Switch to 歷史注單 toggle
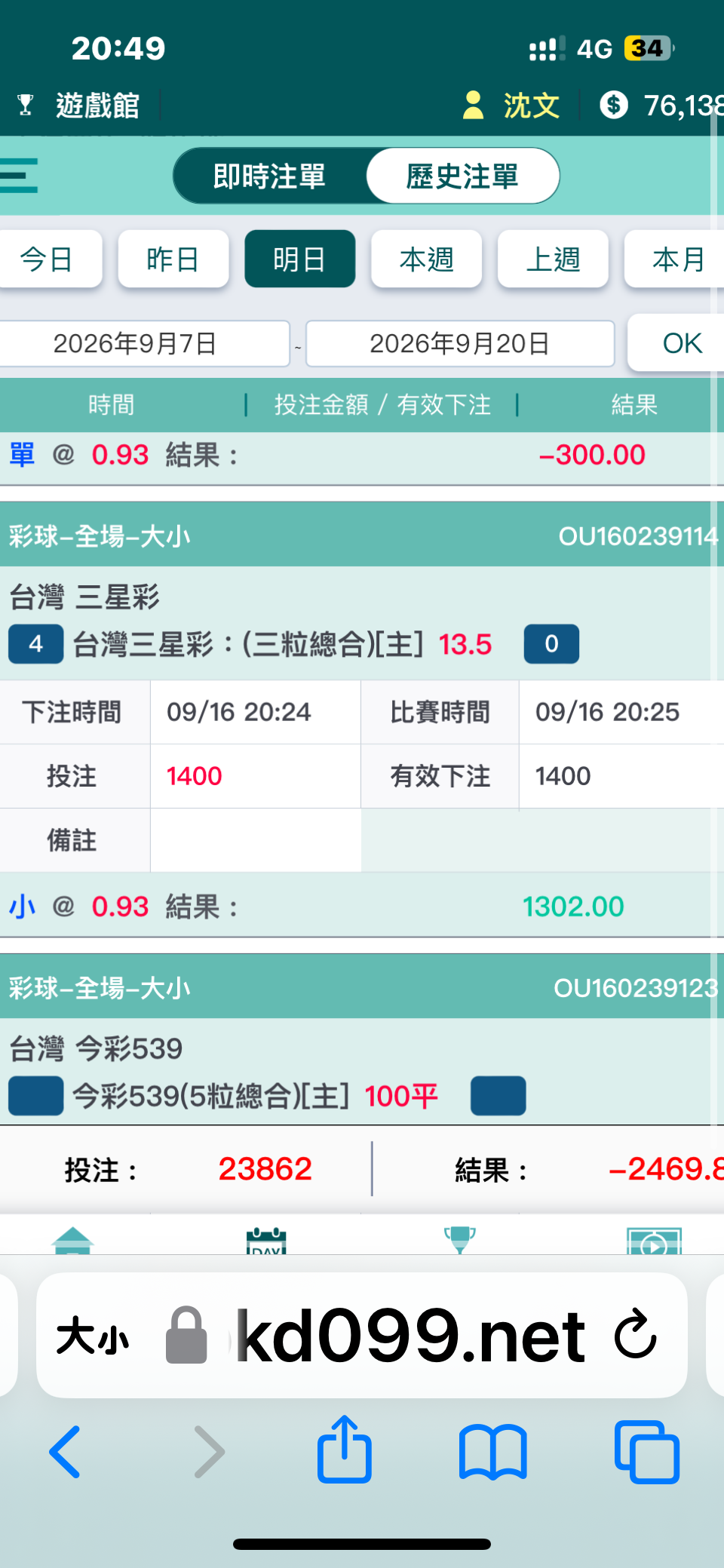Screen dimensions: 724x1568 click(462, 176)
